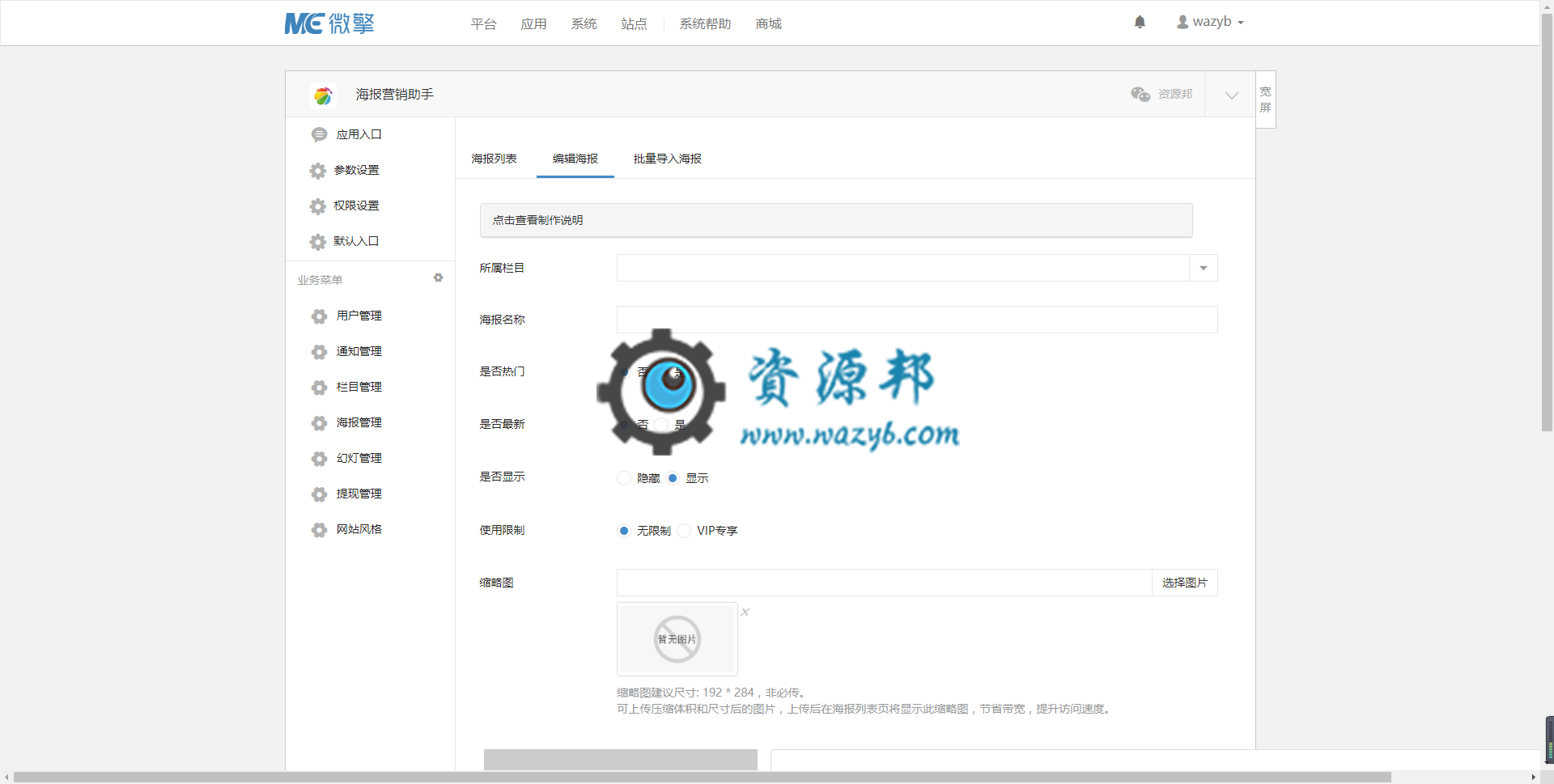This screenshot has height=784, width=1554.
Task: Open the 平台 menu
Action: pos(483,24)
